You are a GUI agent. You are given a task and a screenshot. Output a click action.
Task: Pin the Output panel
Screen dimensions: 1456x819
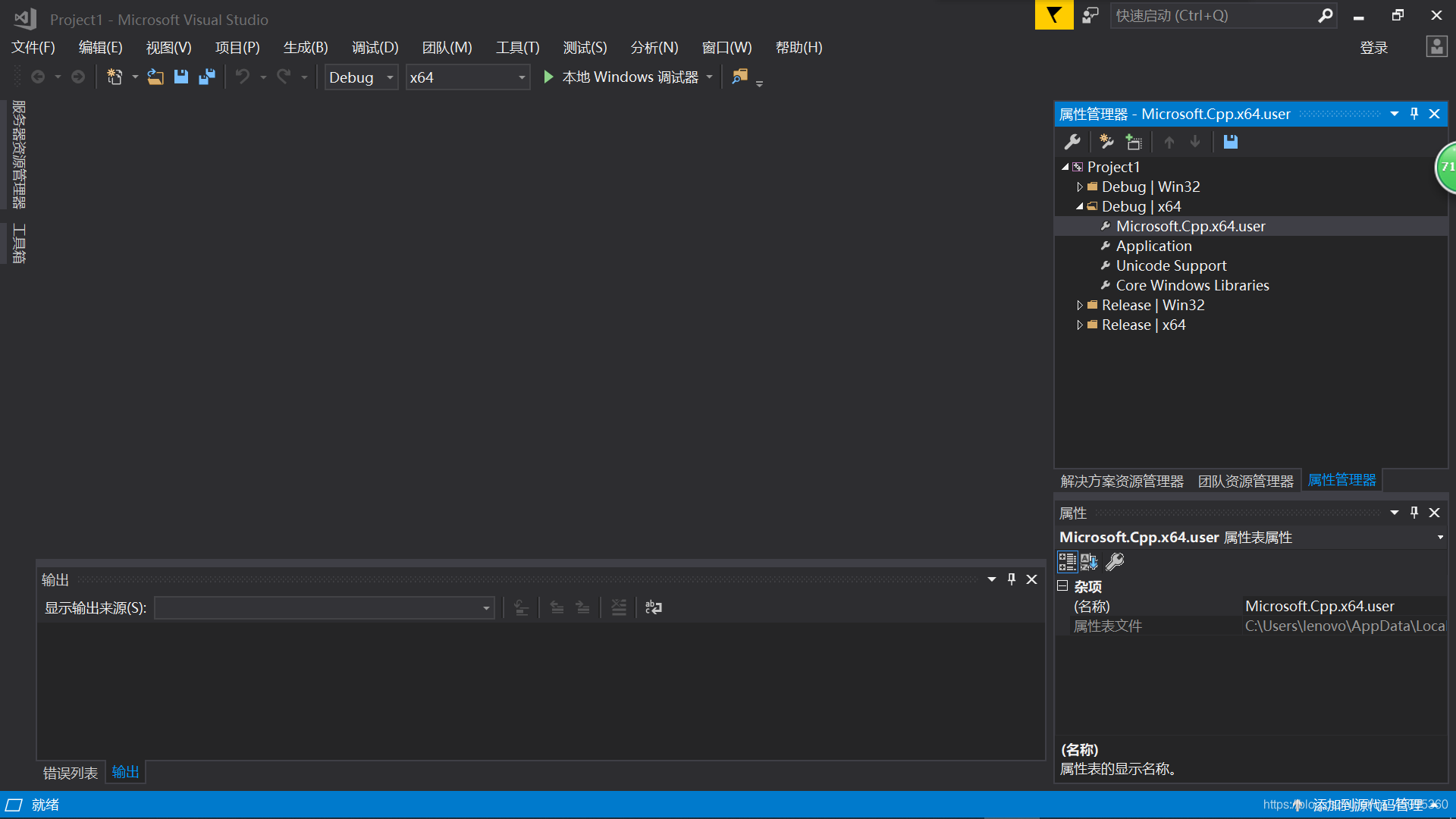pos(1012,579)
